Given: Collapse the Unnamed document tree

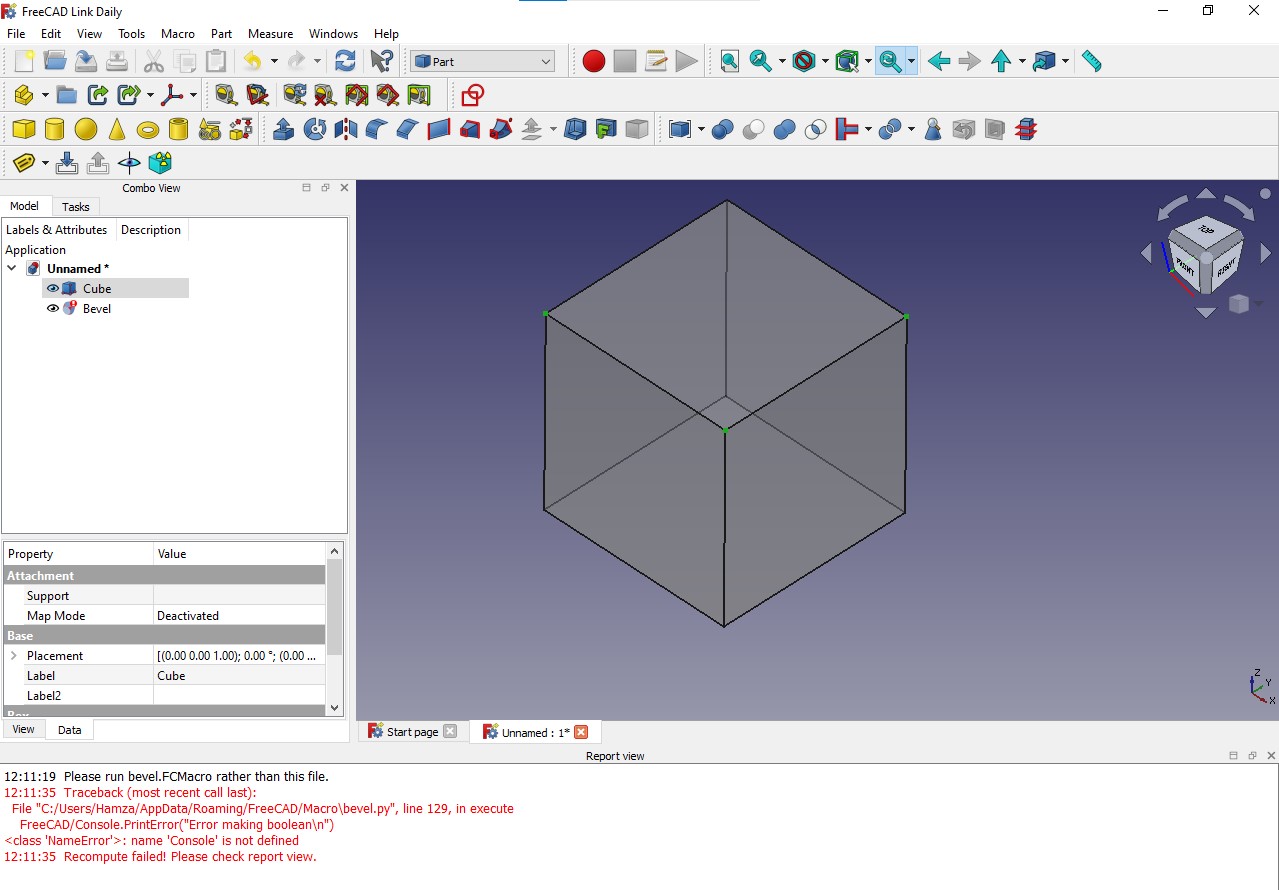Looking at the screenshot, I should pos(11,268).
